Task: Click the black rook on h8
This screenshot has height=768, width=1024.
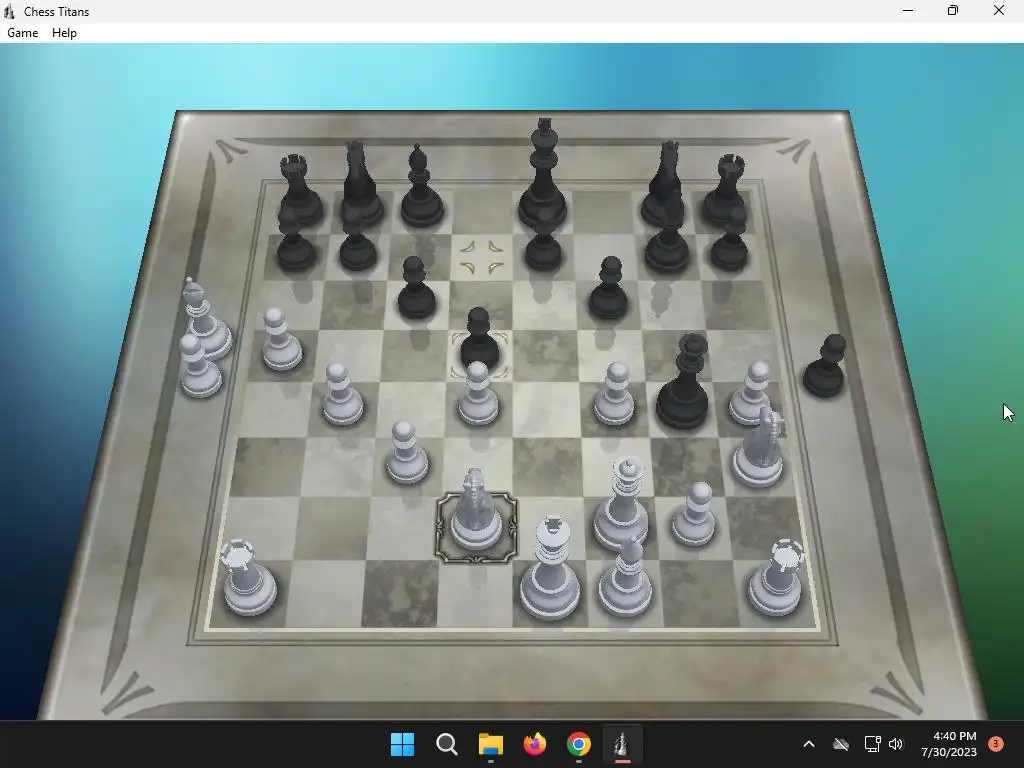Action: coord(726,189)
